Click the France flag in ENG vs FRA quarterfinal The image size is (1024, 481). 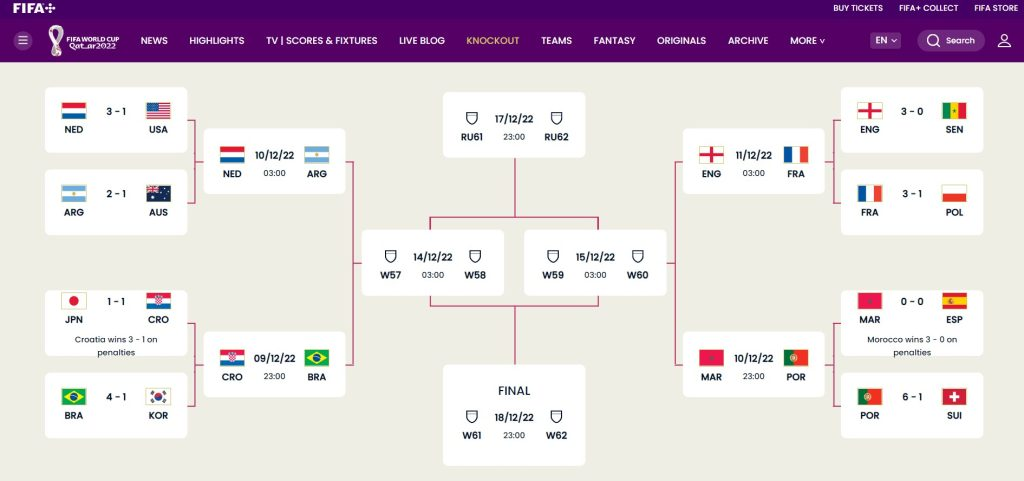(796, 155)
